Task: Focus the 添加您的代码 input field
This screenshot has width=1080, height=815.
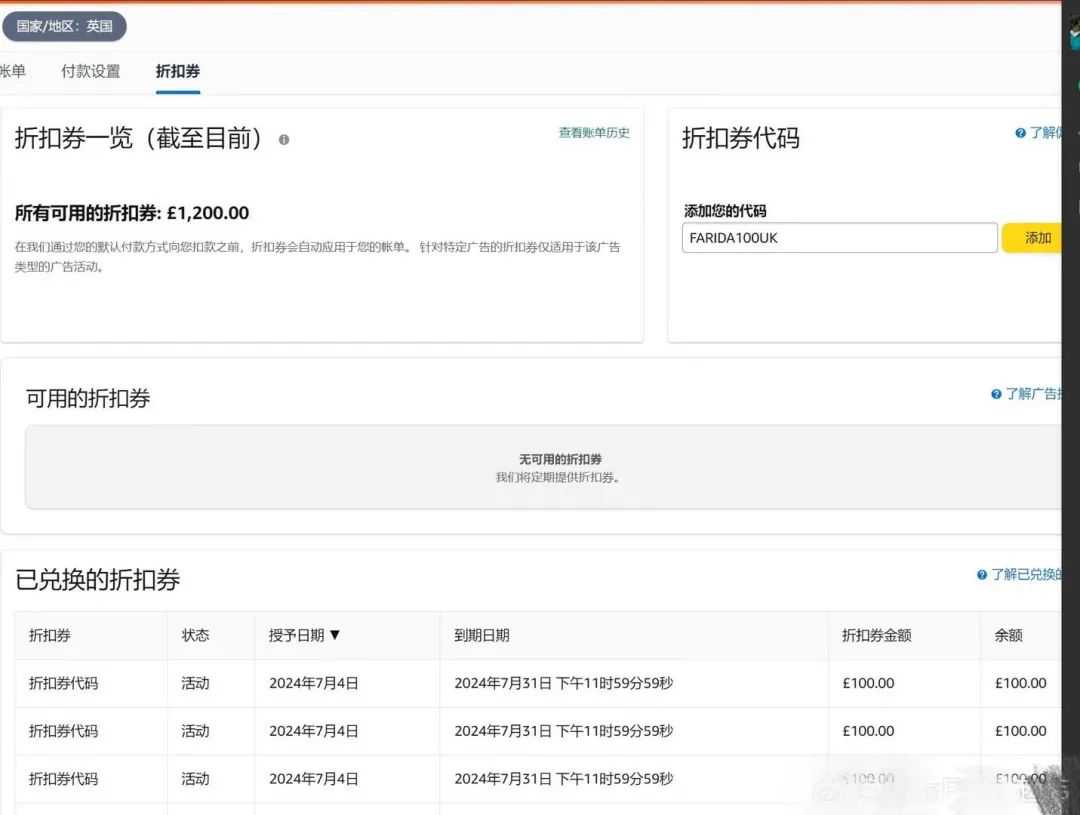Action: tap(839, 238)
